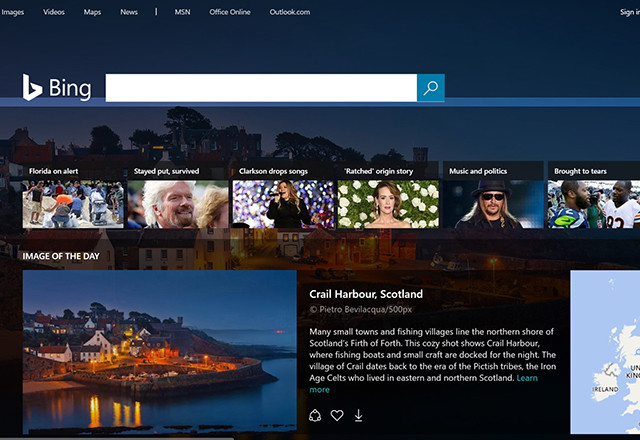This screenshot has height=440, width=640.
Task: Click 'Stayed put, survived' headline text
Action: point(167,171)
